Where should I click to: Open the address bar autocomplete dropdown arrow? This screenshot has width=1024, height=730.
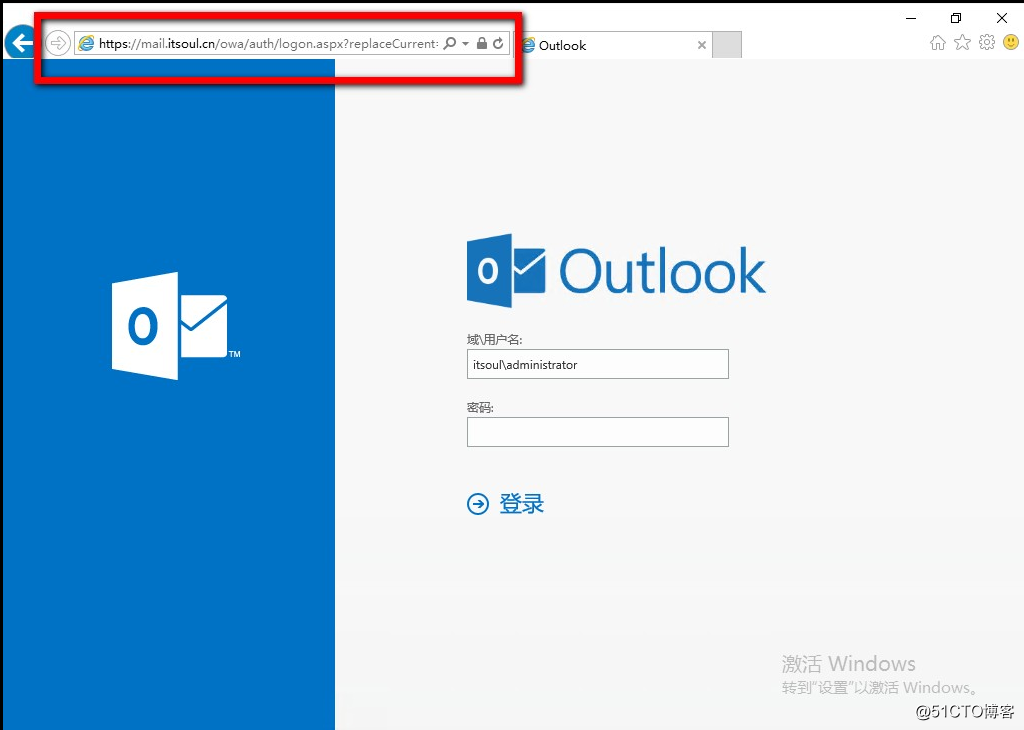click(x=466, y=44)
